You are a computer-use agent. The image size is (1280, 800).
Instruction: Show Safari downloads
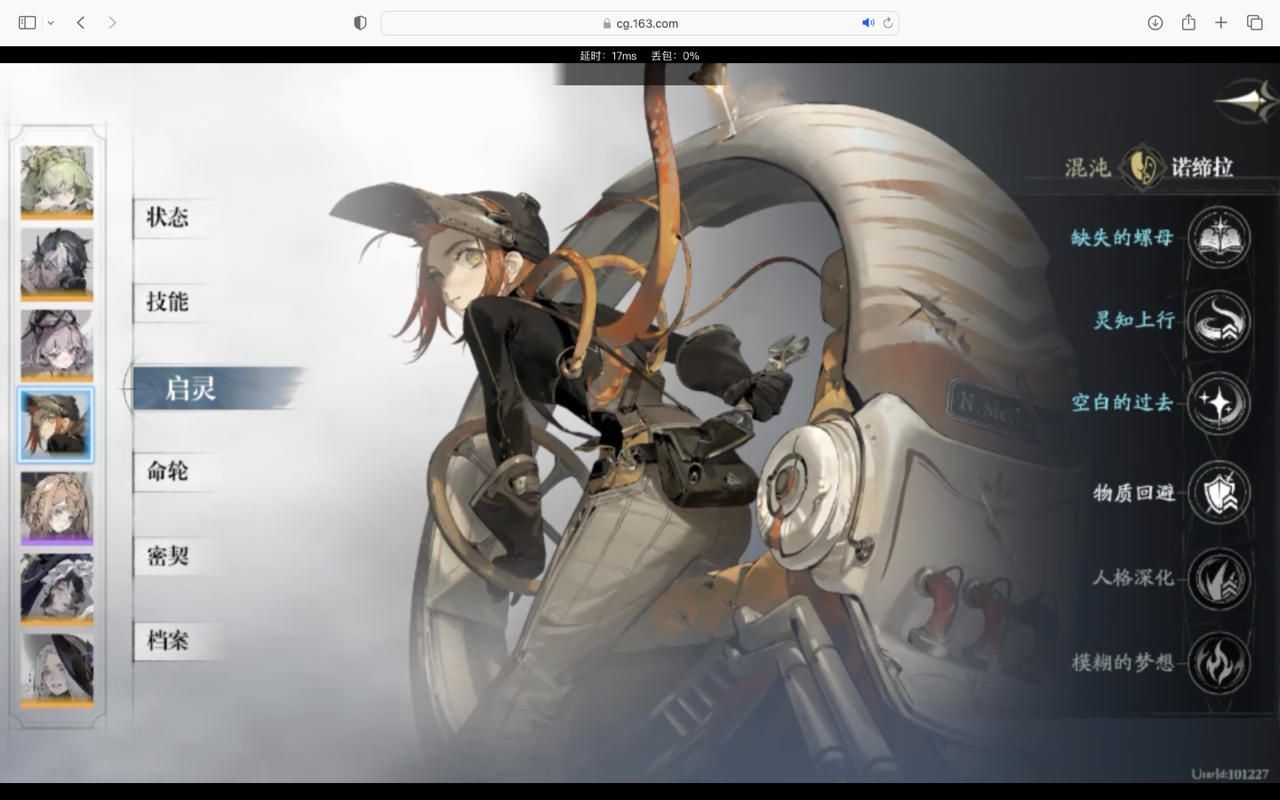click(x=1155, y=23)
